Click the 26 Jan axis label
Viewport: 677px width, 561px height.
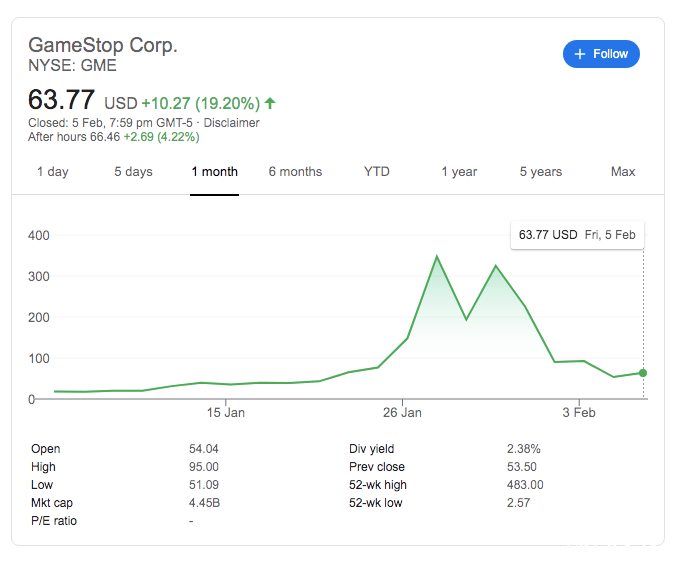(x=402, y=412)
